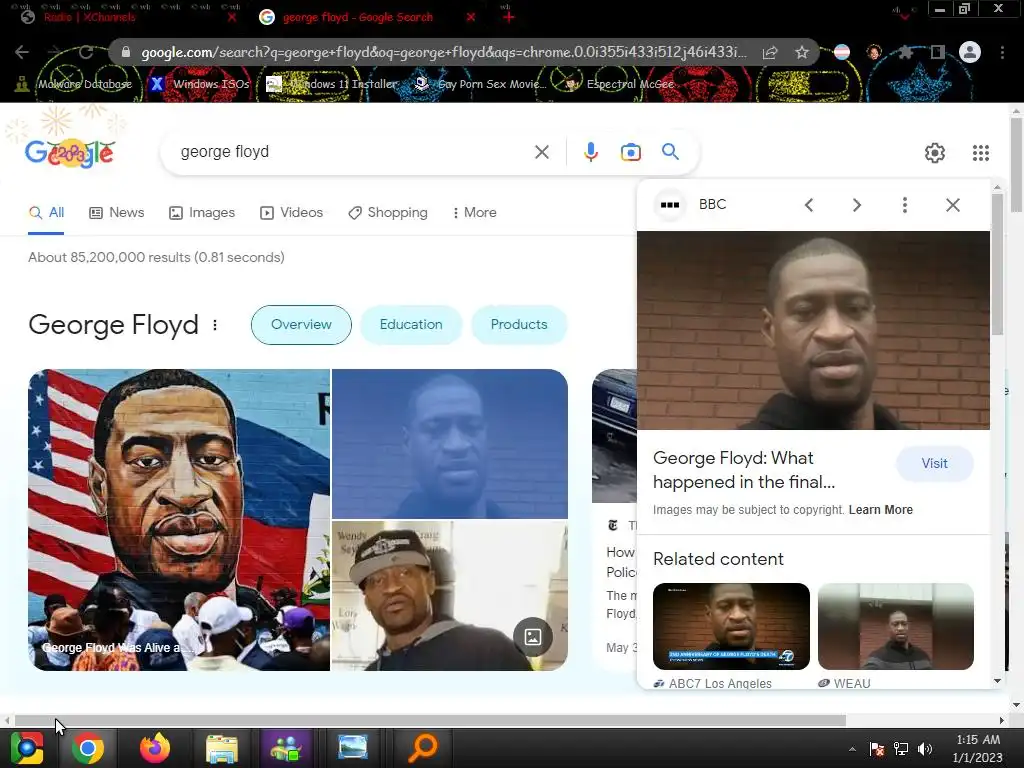Image resolution: width=1024 pixels, height=768 pixels.
Task: Click the search box containing george floyd
Action: tap(353, 152)
